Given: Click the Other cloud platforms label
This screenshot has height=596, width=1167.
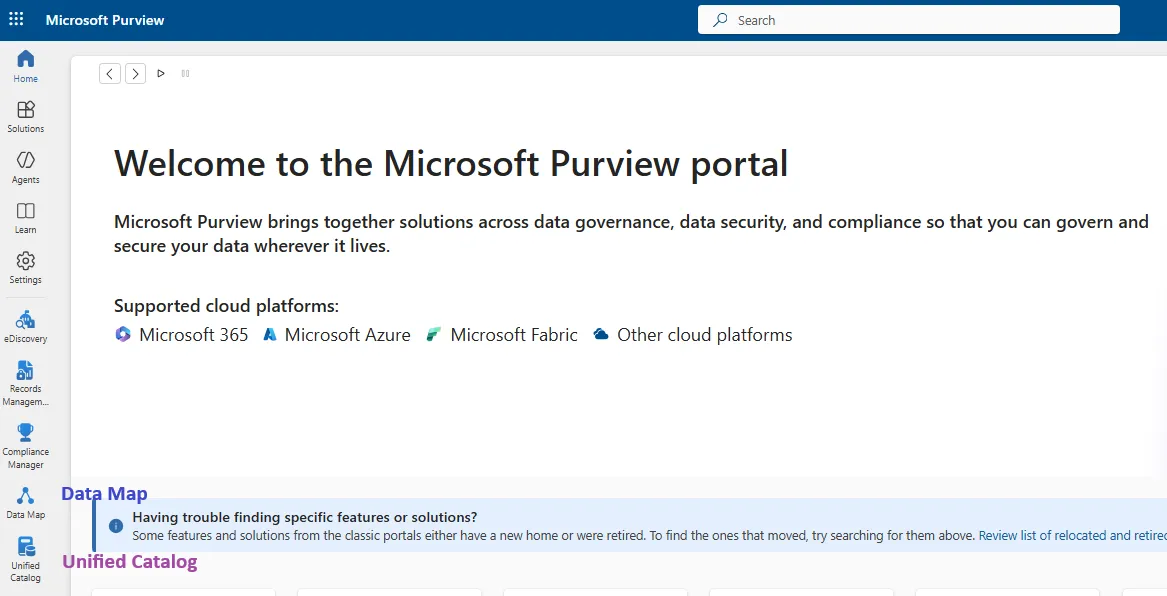Looking at the screenshot, I should coord(705,335).
